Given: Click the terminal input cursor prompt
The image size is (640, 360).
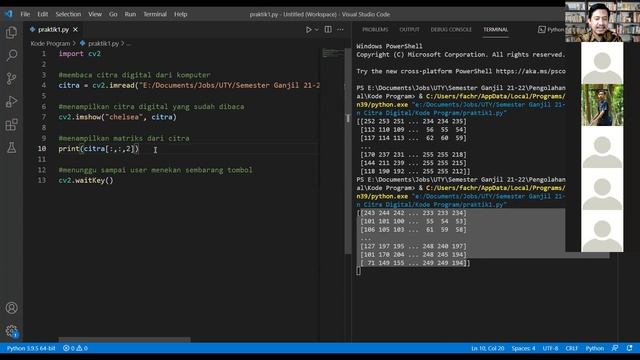Looking at the screenshot, I should (x=358, y=271).
